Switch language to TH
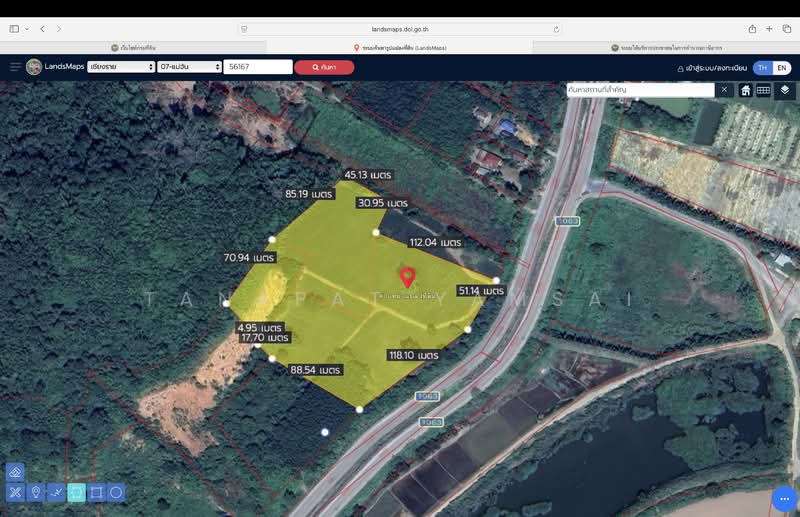 point(762,68)
